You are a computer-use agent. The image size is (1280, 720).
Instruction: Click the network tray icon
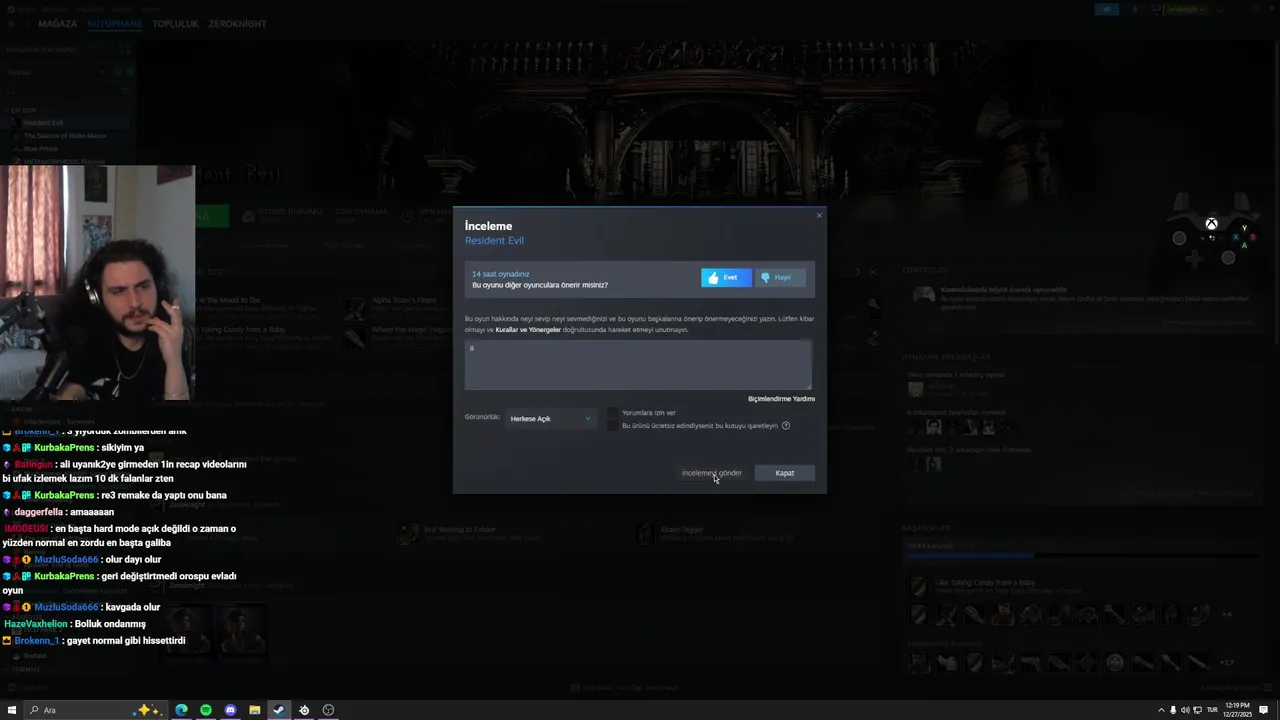pyautogui.click(x=1197, y=710)
